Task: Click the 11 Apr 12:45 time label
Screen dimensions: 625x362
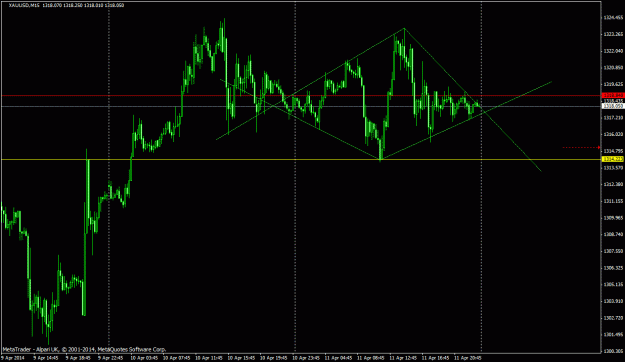Action: click(403, 358)
